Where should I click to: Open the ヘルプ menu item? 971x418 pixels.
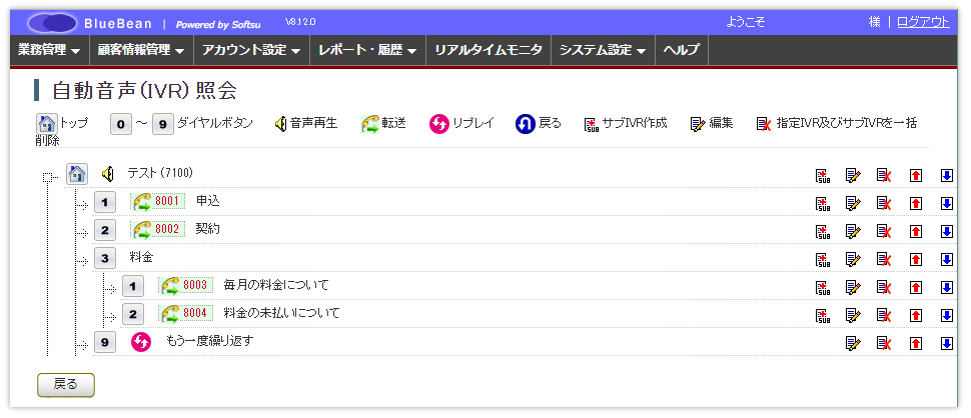tap(681, 50)
